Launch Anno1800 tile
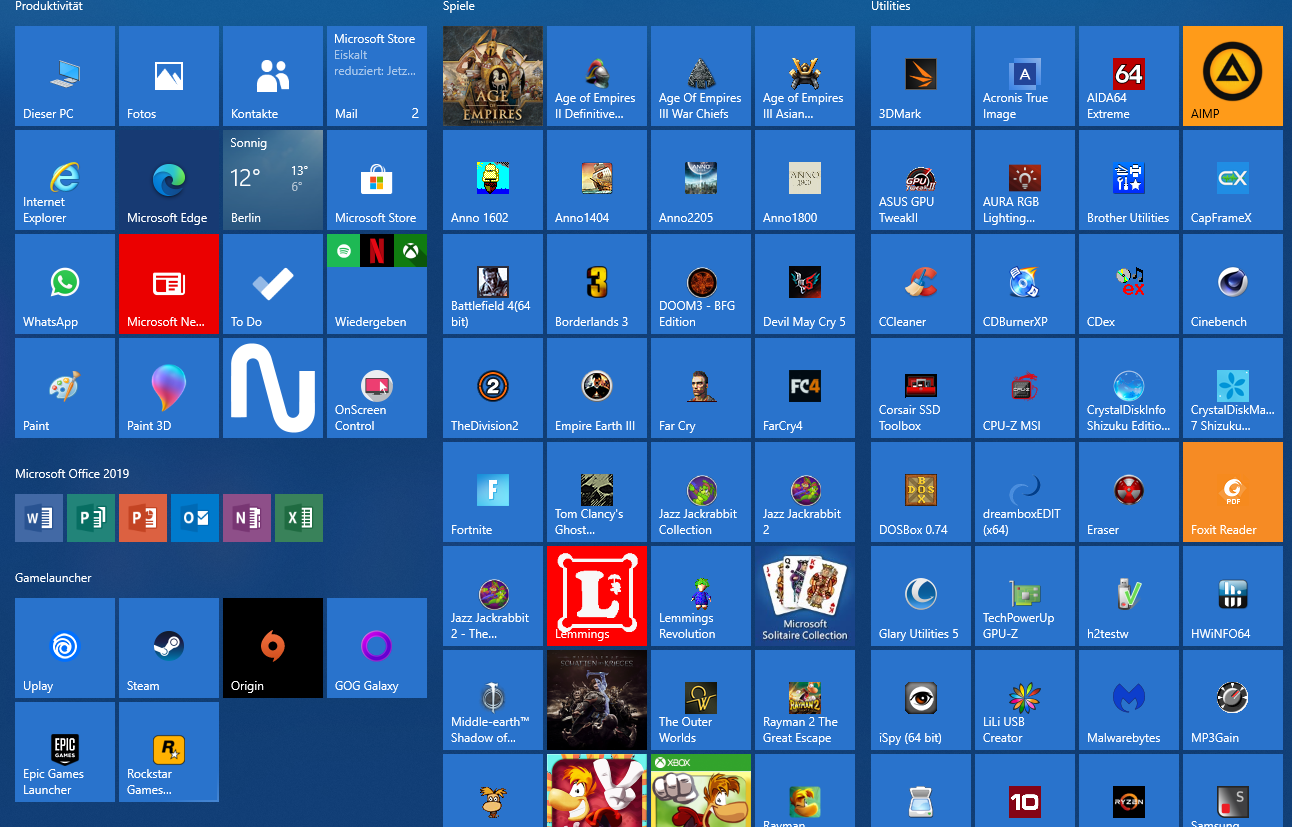The image size is (1292, 827). (805, 180)
